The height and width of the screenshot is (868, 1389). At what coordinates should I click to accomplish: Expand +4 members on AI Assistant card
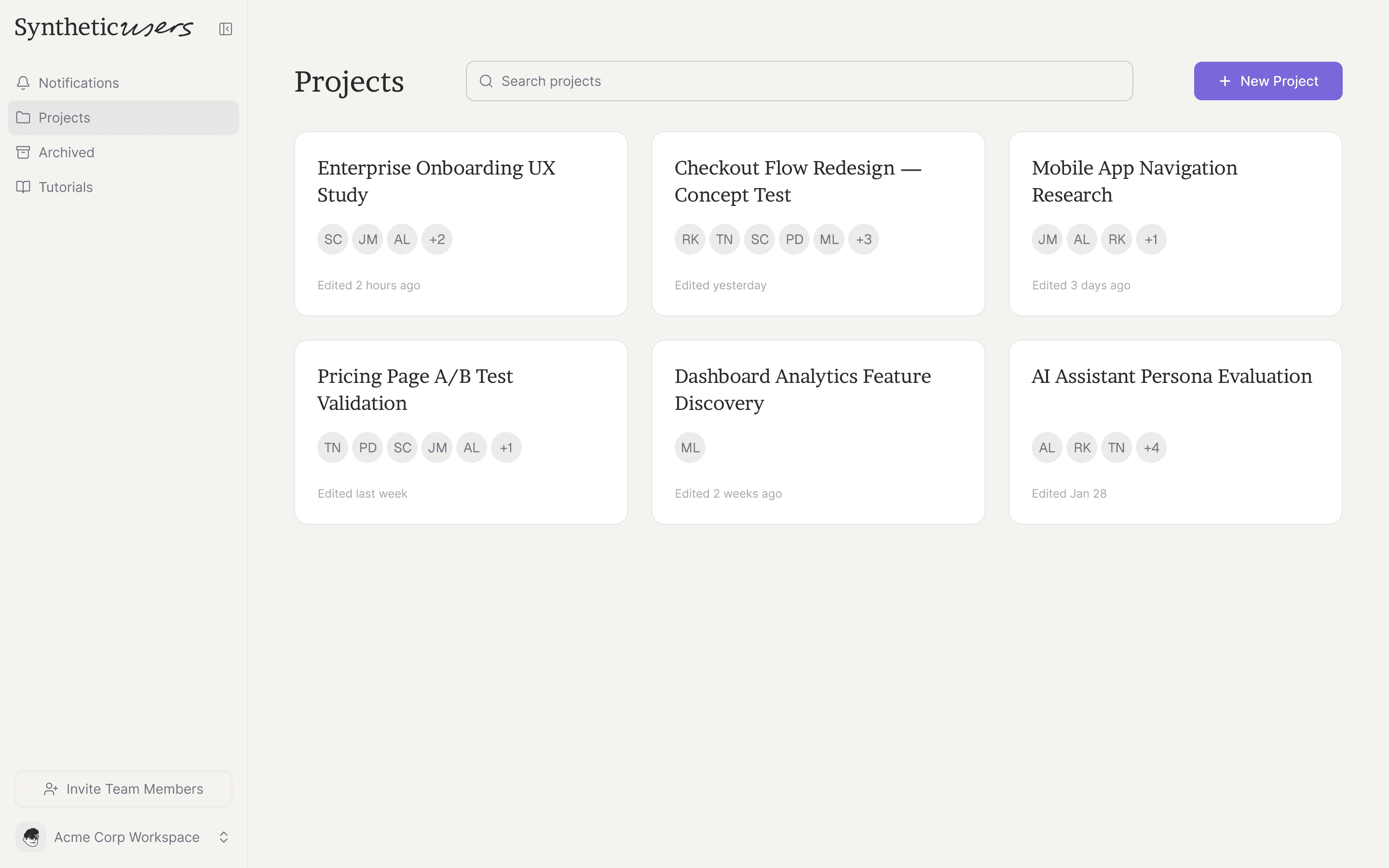pyautogui.click(x=1151, y=448)
